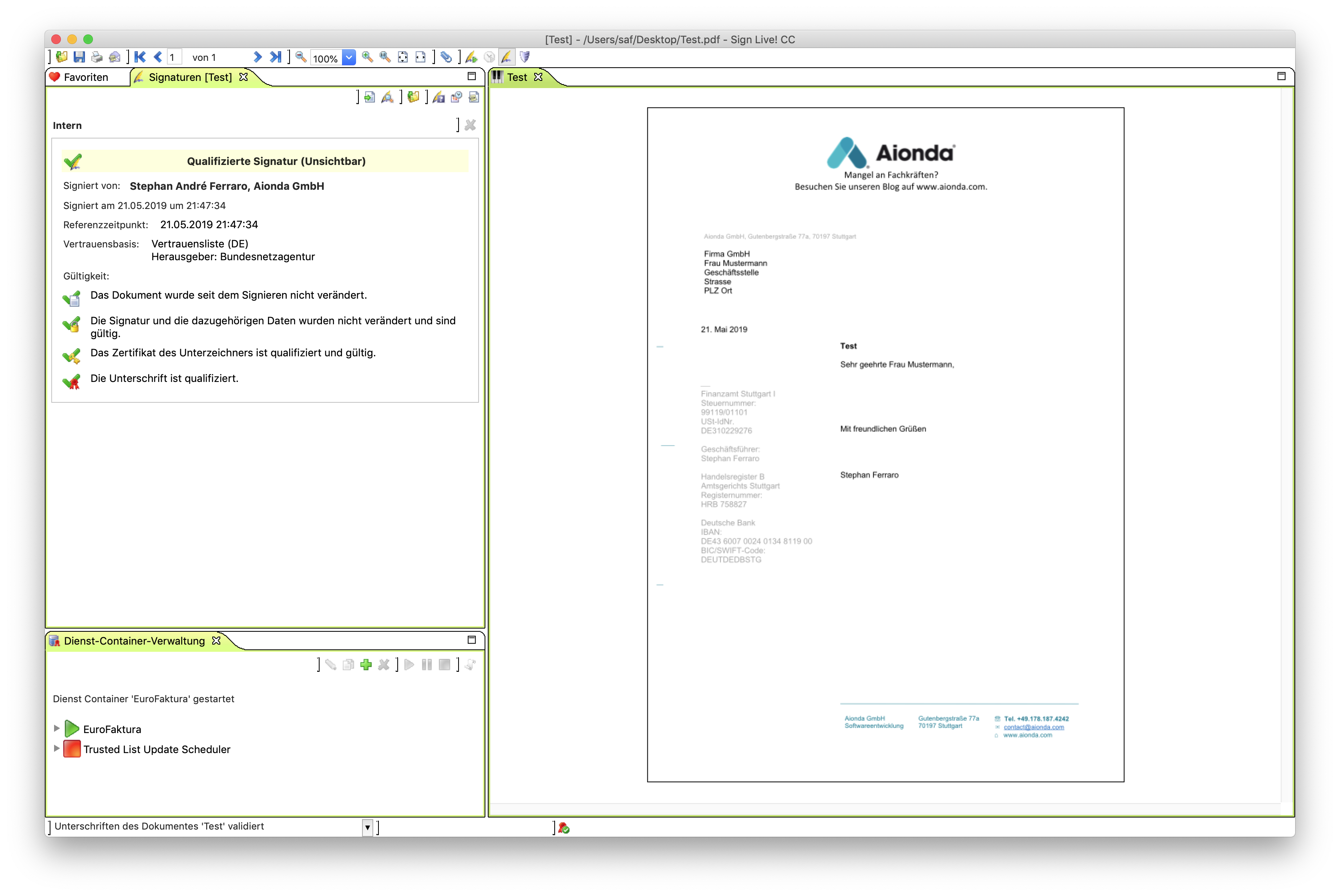
Task: Click the validation report document icon
Action: coord(474,98)
